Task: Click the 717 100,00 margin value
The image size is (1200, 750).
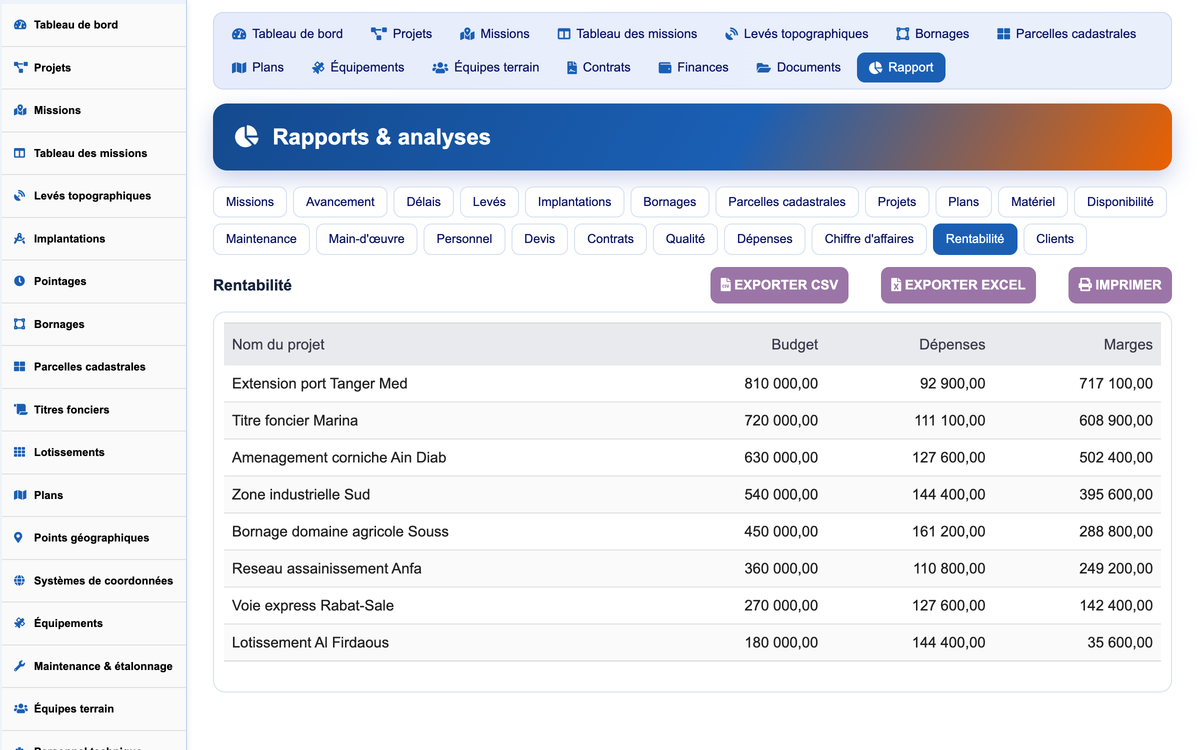Action: [1116, 383]
